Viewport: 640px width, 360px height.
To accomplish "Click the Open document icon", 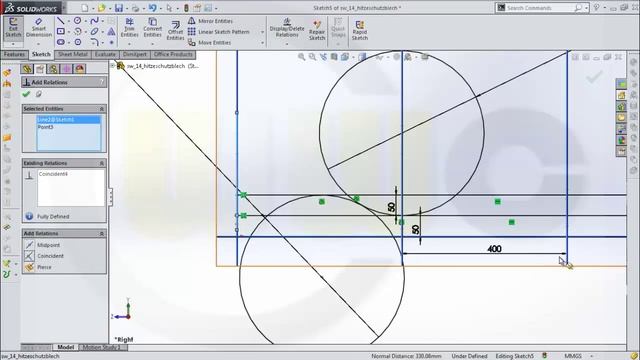I will tap(102, 8).
